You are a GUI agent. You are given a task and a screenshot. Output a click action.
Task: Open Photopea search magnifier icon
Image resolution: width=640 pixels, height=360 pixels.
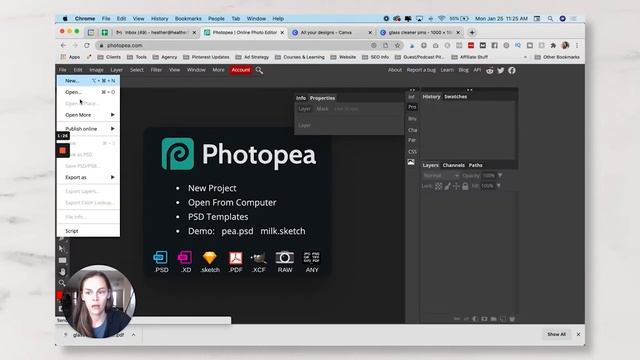point(259,70)
